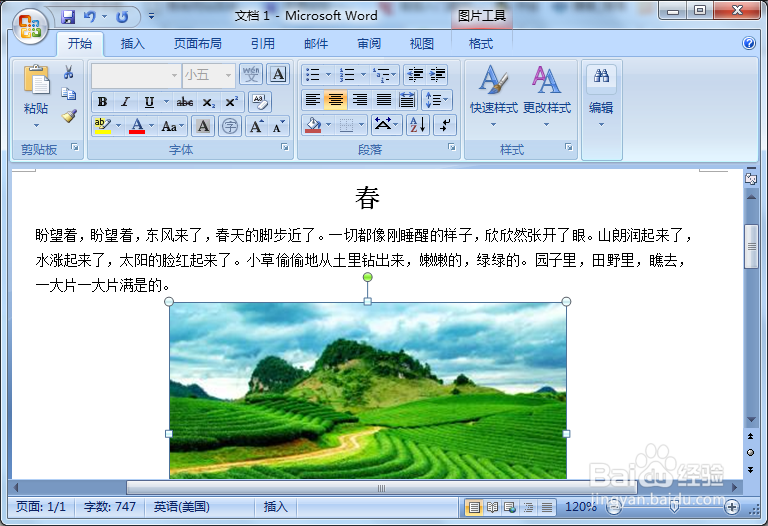
Task: Expand font color dropdown arrow
Action: [x=151, y=126]
